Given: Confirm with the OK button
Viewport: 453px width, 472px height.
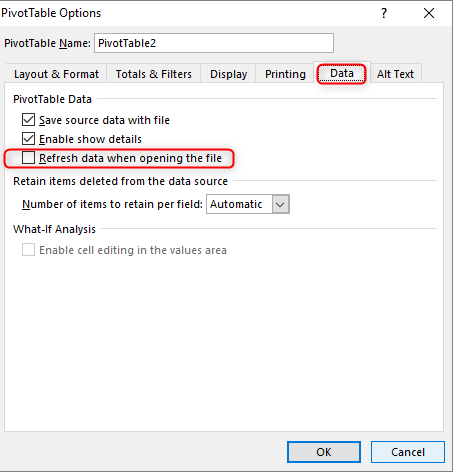Looking at the screenshot, I should [x=324, y=452].
